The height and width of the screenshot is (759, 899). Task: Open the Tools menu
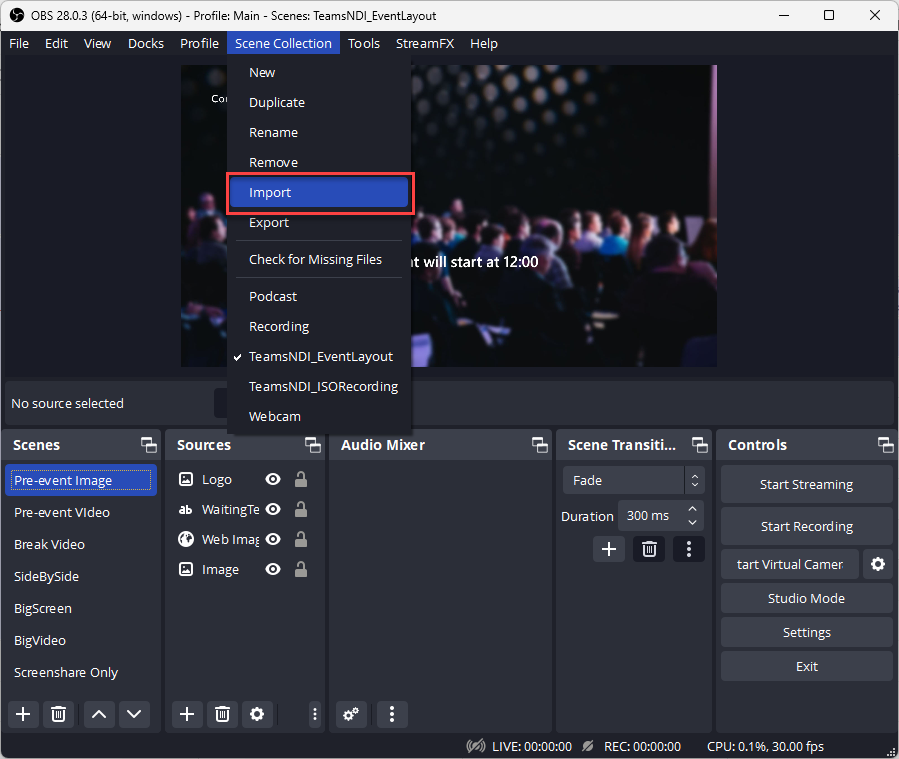coord(364,44)
